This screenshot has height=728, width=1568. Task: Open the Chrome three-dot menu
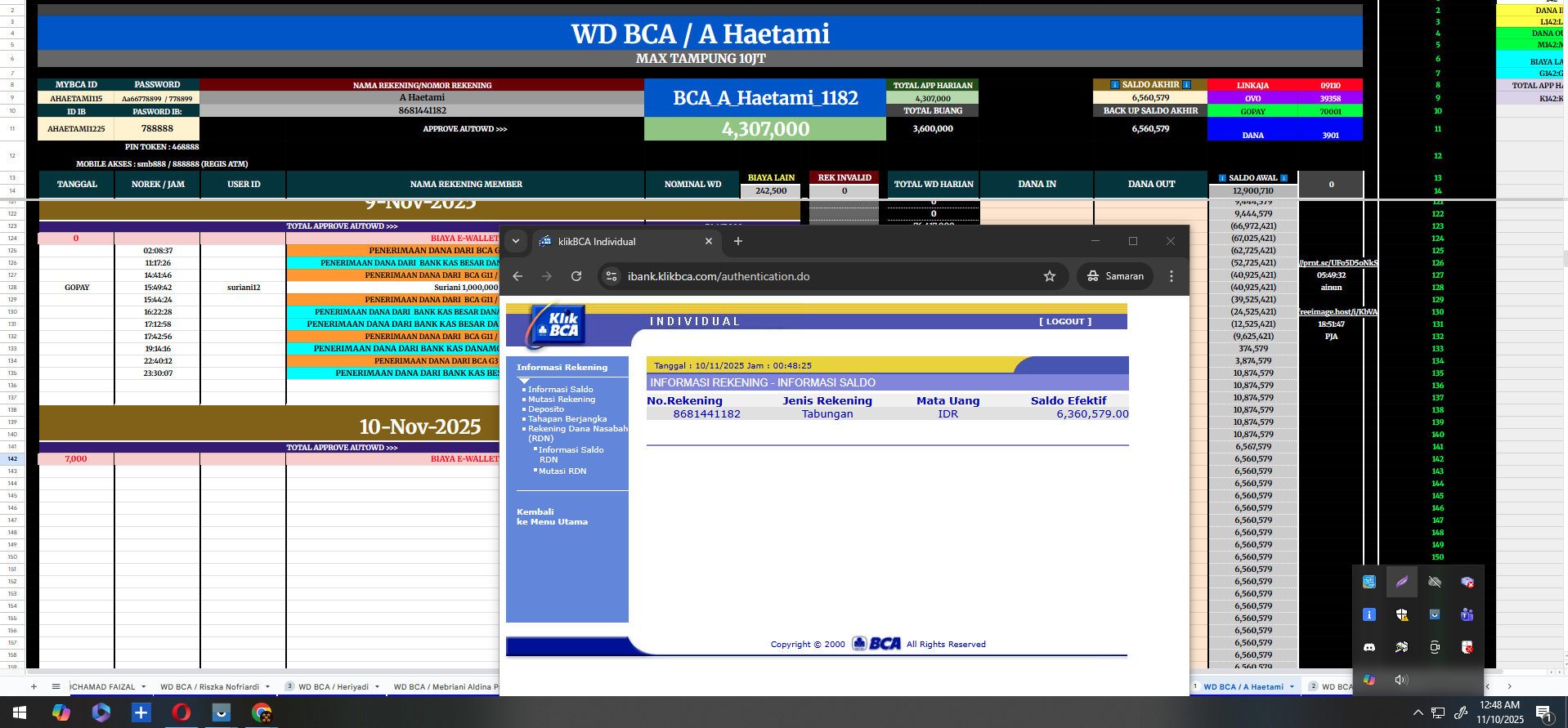(1172, 276)
